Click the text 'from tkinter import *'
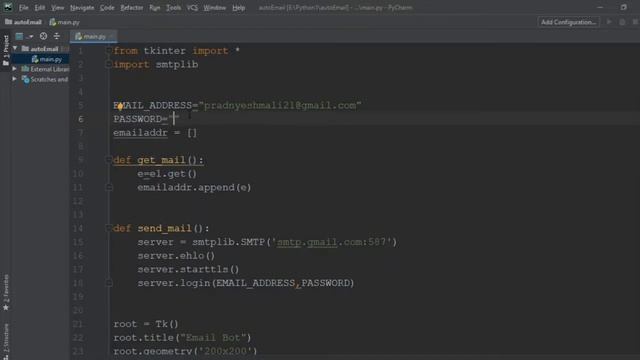Image resolution: width=640 pixels, height=360 pixels. (176, 51)
